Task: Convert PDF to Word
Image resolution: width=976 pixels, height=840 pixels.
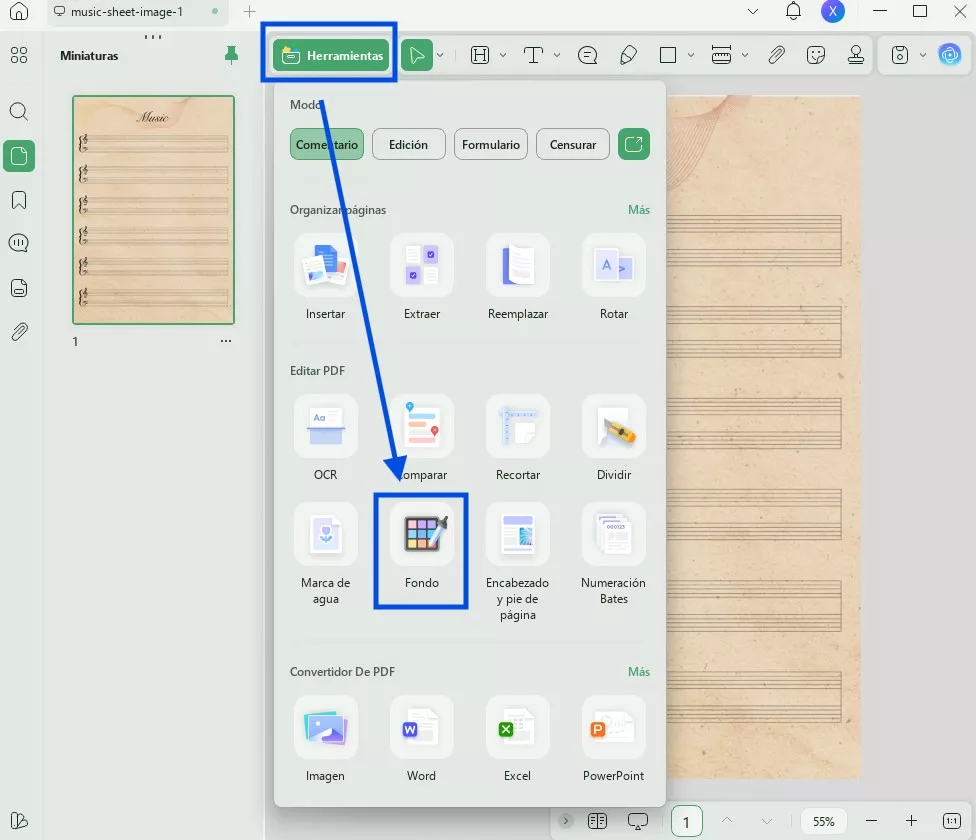Action: click(x=421, y=739)
